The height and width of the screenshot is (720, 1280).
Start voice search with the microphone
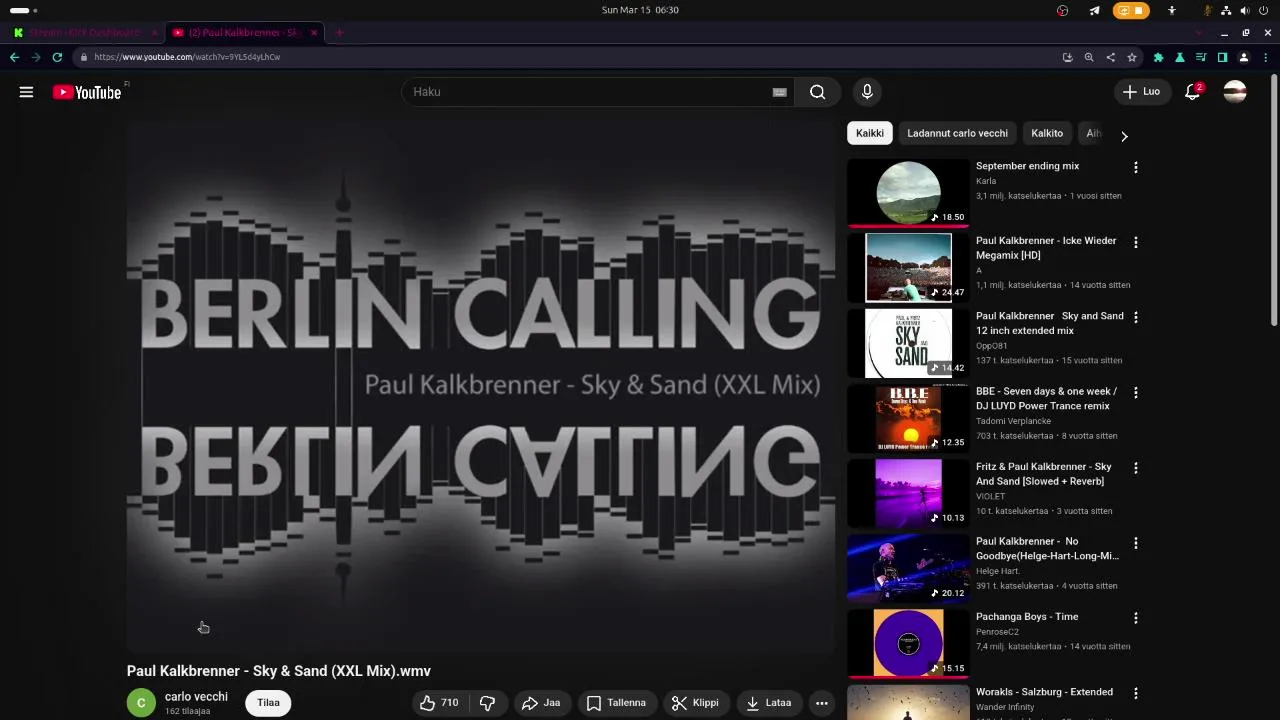click(x=867, y=92)
